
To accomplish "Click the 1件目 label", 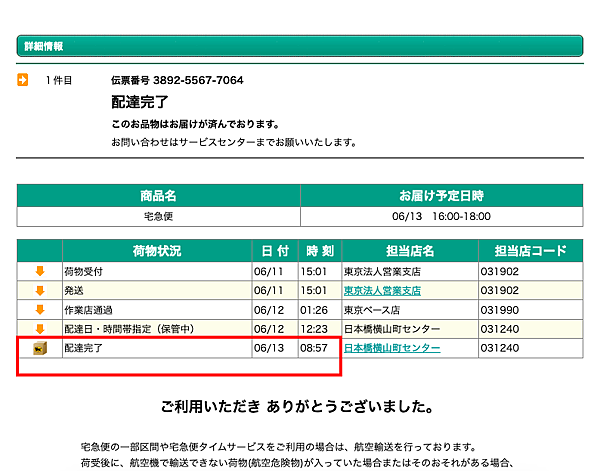I will [x=58, y=80].
